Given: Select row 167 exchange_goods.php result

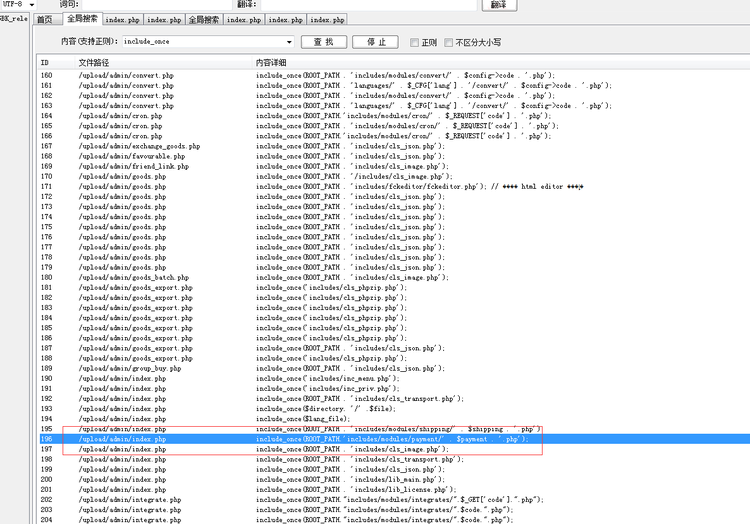Looking at the screenshot, I should pos(300,147).
